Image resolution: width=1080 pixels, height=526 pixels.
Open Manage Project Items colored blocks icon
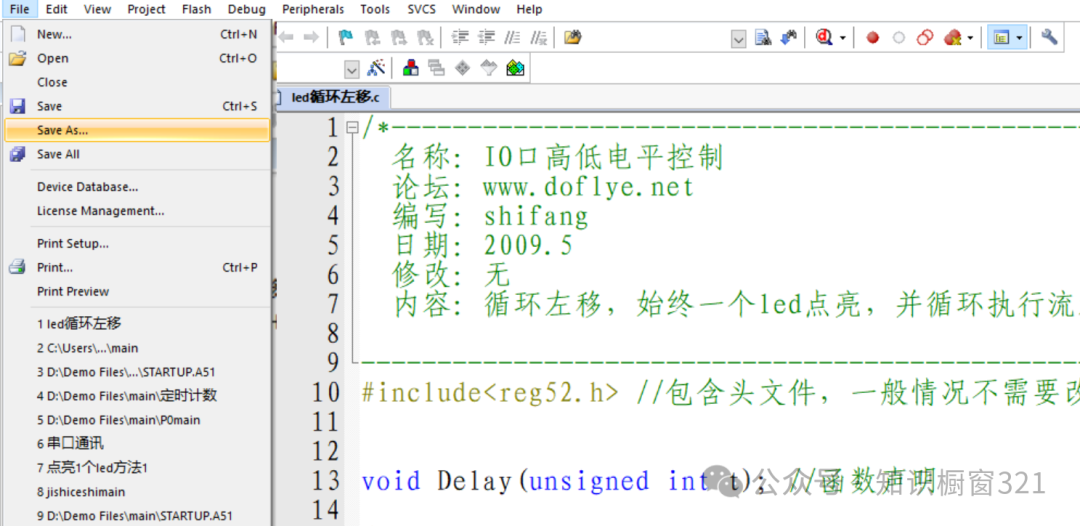click(x=411, y=68)
